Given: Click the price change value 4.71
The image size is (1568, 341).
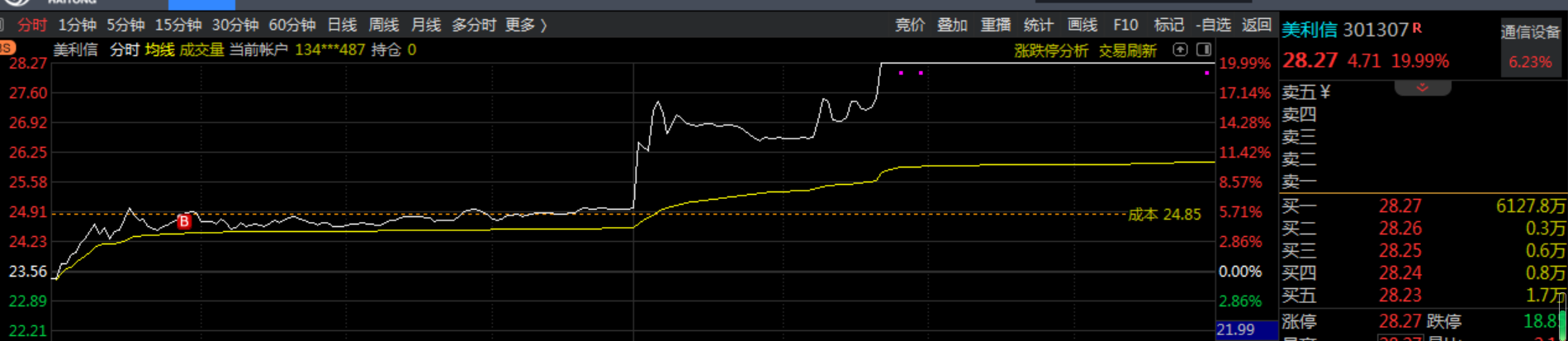Looking at the screenshot, I should [x=1363, y=61].
